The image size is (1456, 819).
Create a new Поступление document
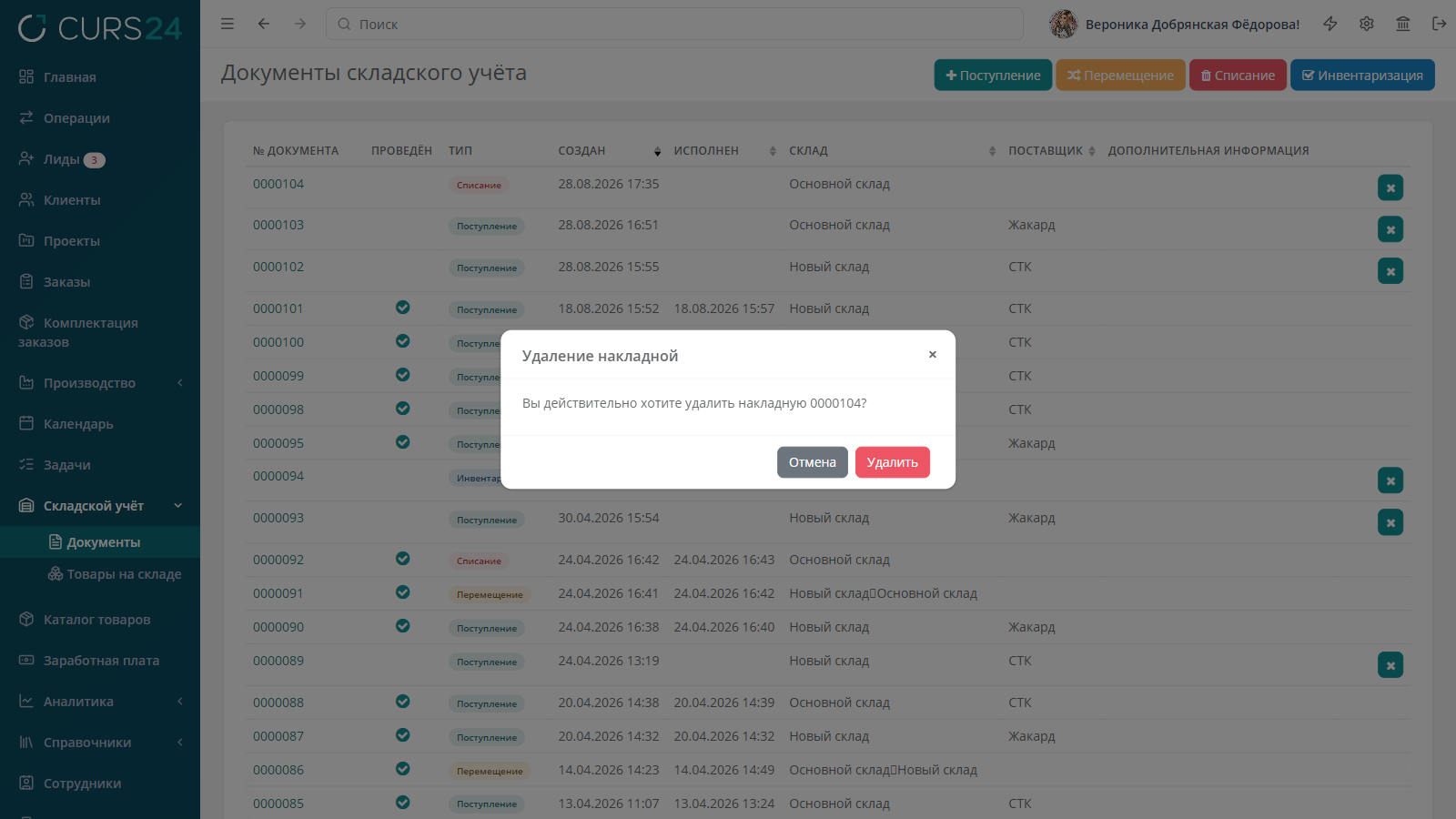[x=993, y=76]
